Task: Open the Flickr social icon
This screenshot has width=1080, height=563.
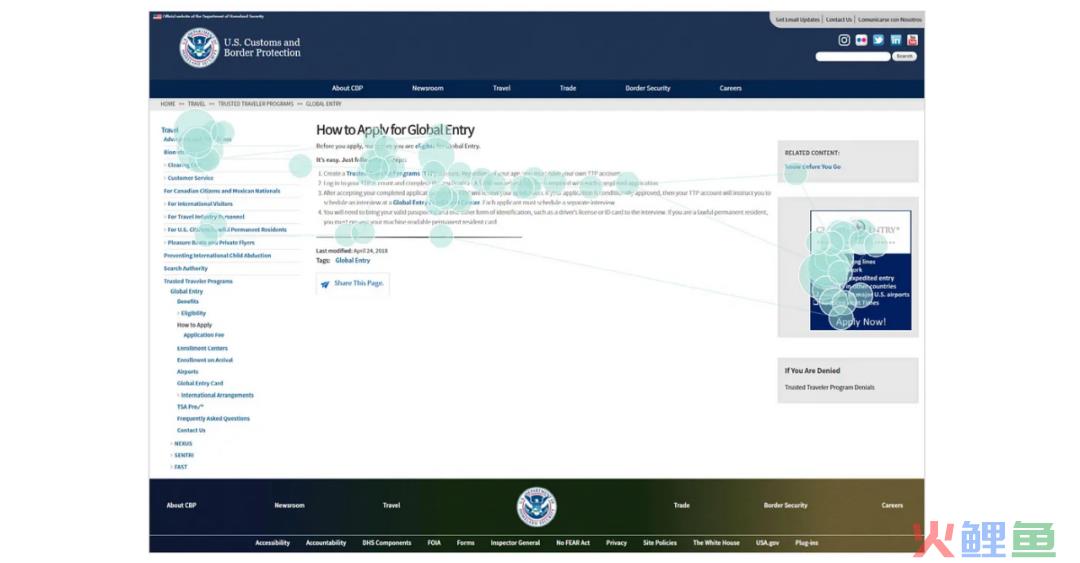Action: [x=861, y=40]
